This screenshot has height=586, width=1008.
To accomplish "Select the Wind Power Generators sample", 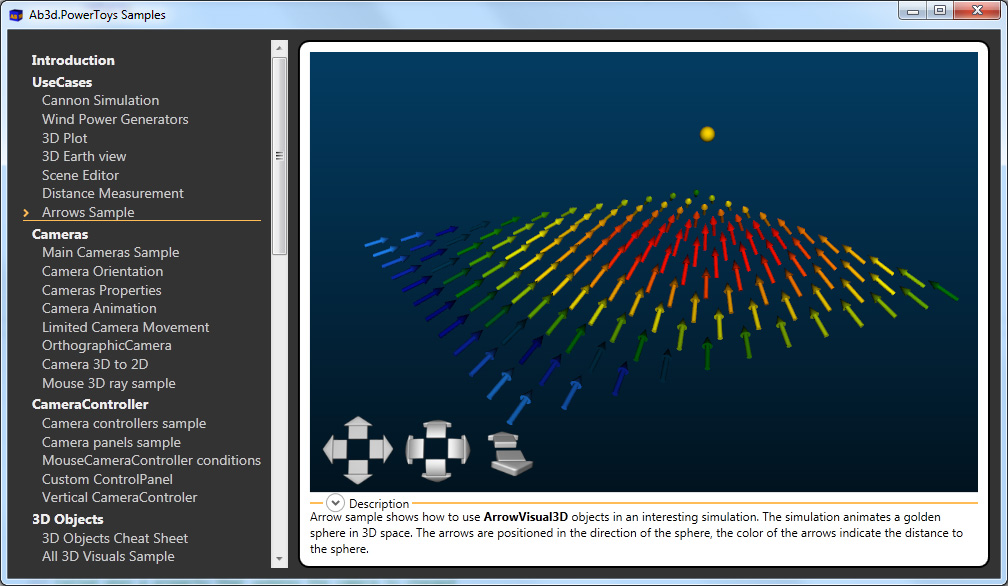I will tap(115, 119).
